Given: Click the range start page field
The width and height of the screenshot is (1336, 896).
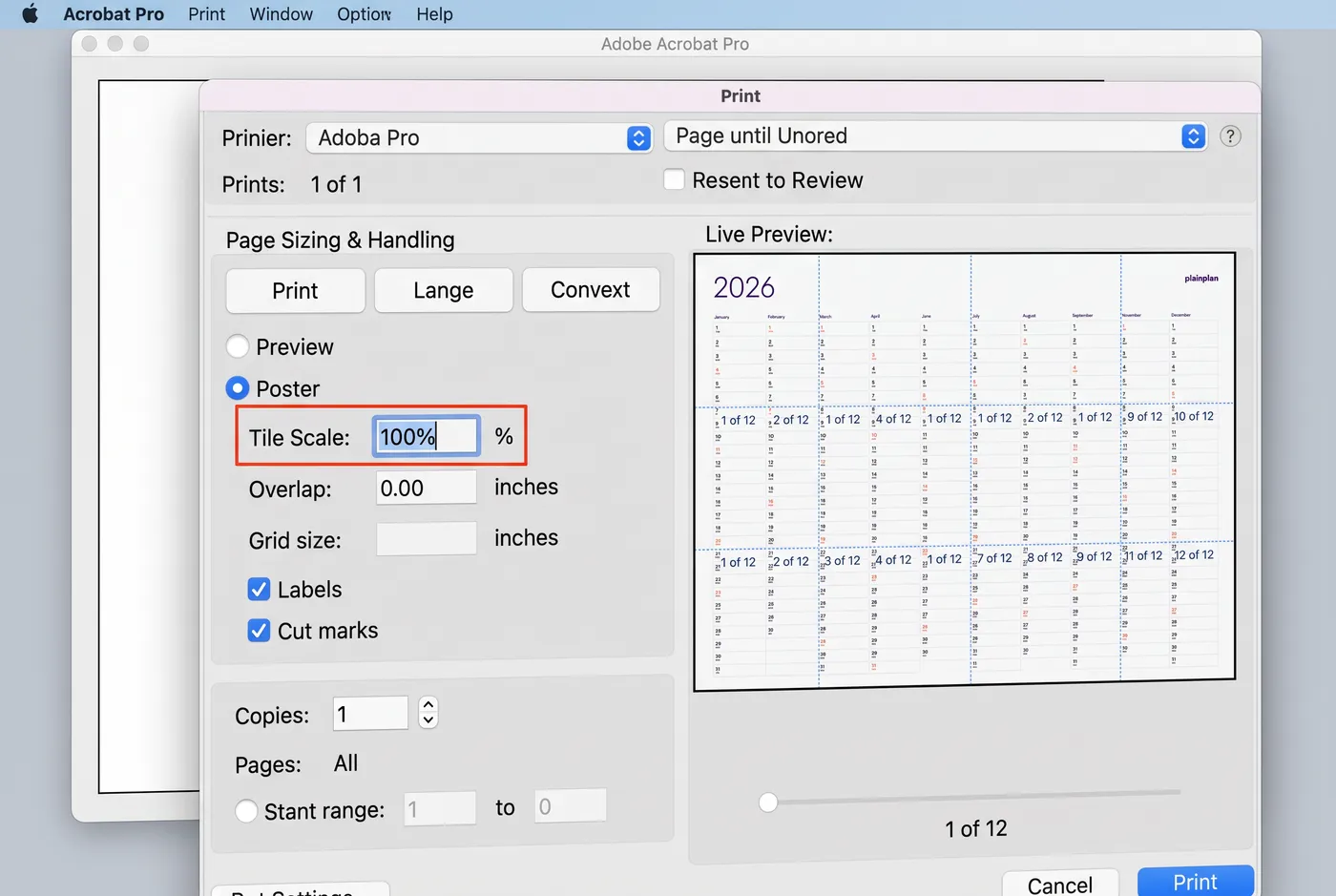Looking at the screenshot, I should pos(440,809).
